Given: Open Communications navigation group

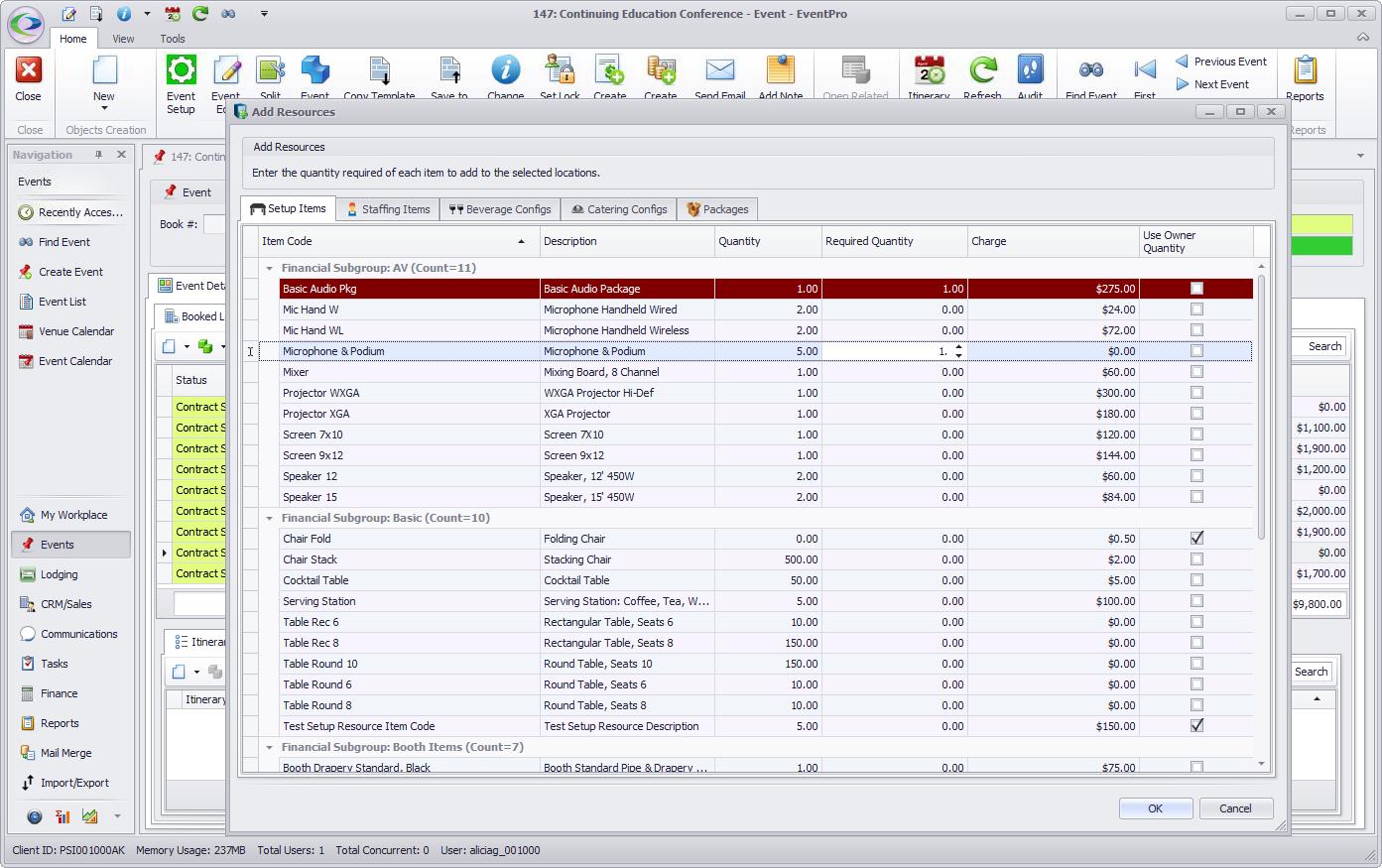Looking at the screenshot, I should 71,634.
